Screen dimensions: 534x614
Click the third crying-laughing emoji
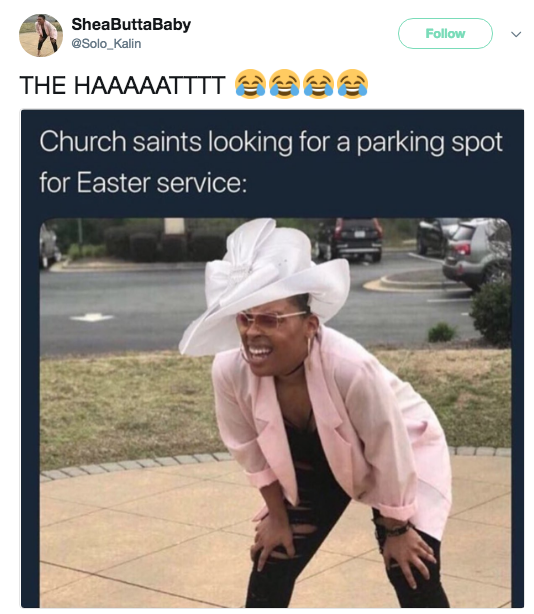point(319,84)
